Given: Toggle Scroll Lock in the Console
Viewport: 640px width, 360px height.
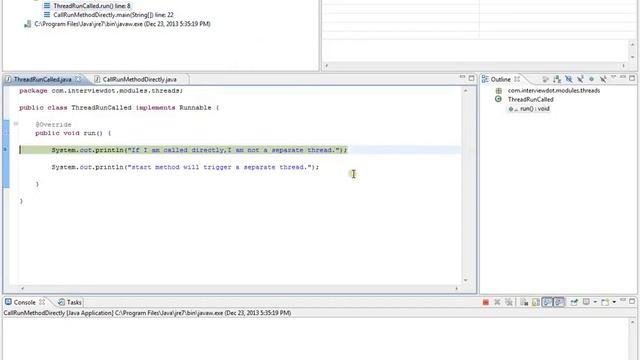Looking at the screenshot, I should pos(536,302).
